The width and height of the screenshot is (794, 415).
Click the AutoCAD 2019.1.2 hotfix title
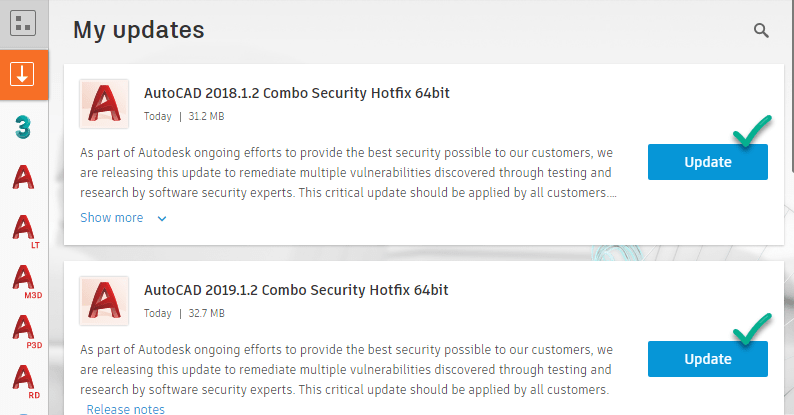click(296, 290)
